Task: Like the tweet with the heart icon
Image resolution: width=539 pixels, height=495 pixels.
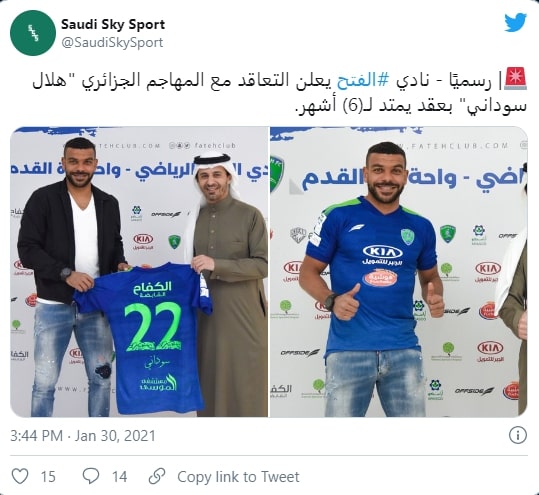Action: pyautogui.click(x=20, y=476)
